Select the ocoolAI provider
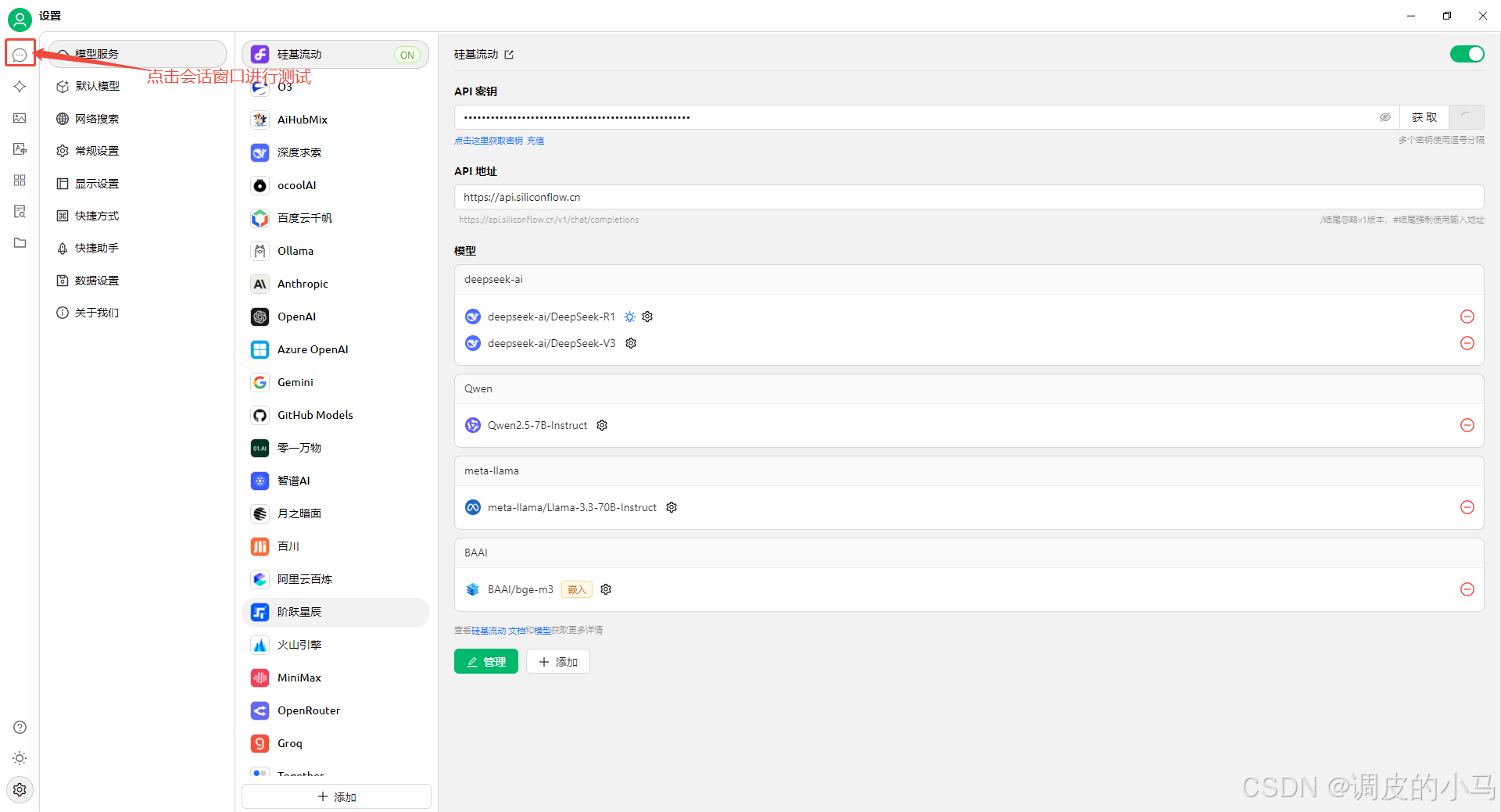The image size is (1501, 812). pyautogui.click(x=335, y=185)
